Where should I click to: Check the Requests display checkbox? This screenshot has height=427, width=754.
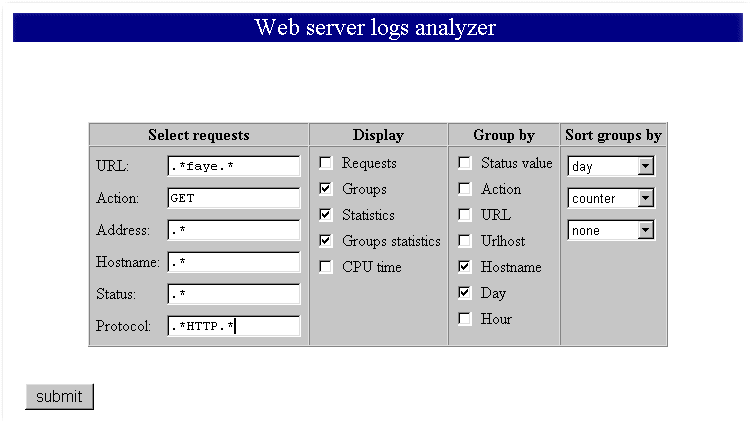[x=326, y=163]
